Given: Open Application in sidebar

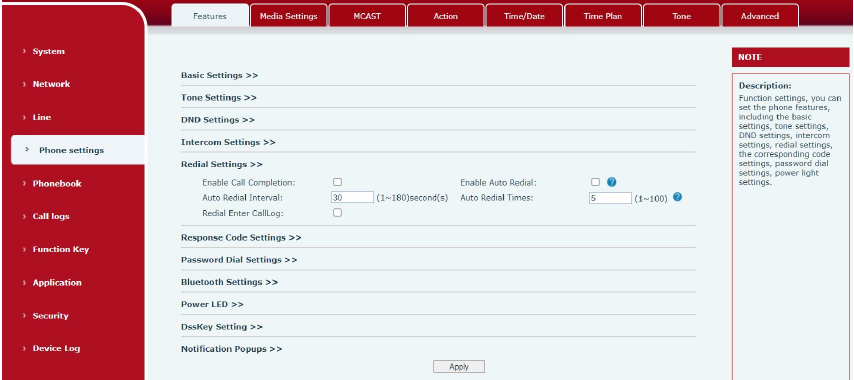Looking at the screenshot, I should click(57, 283).
